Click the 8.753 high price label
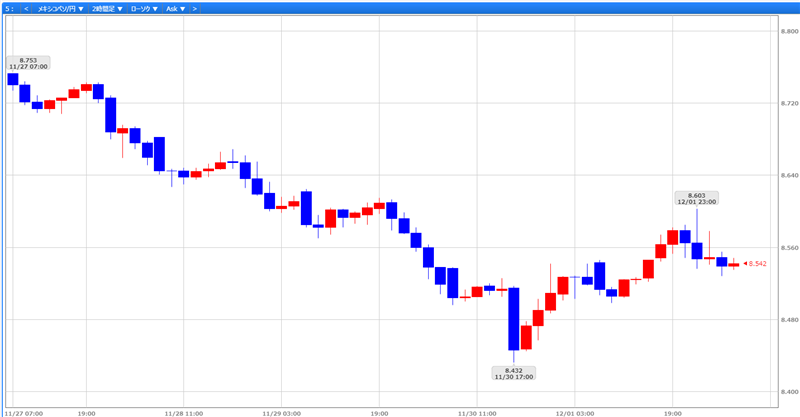This screenshot has width=800, height=417. [x=28, y=63]
